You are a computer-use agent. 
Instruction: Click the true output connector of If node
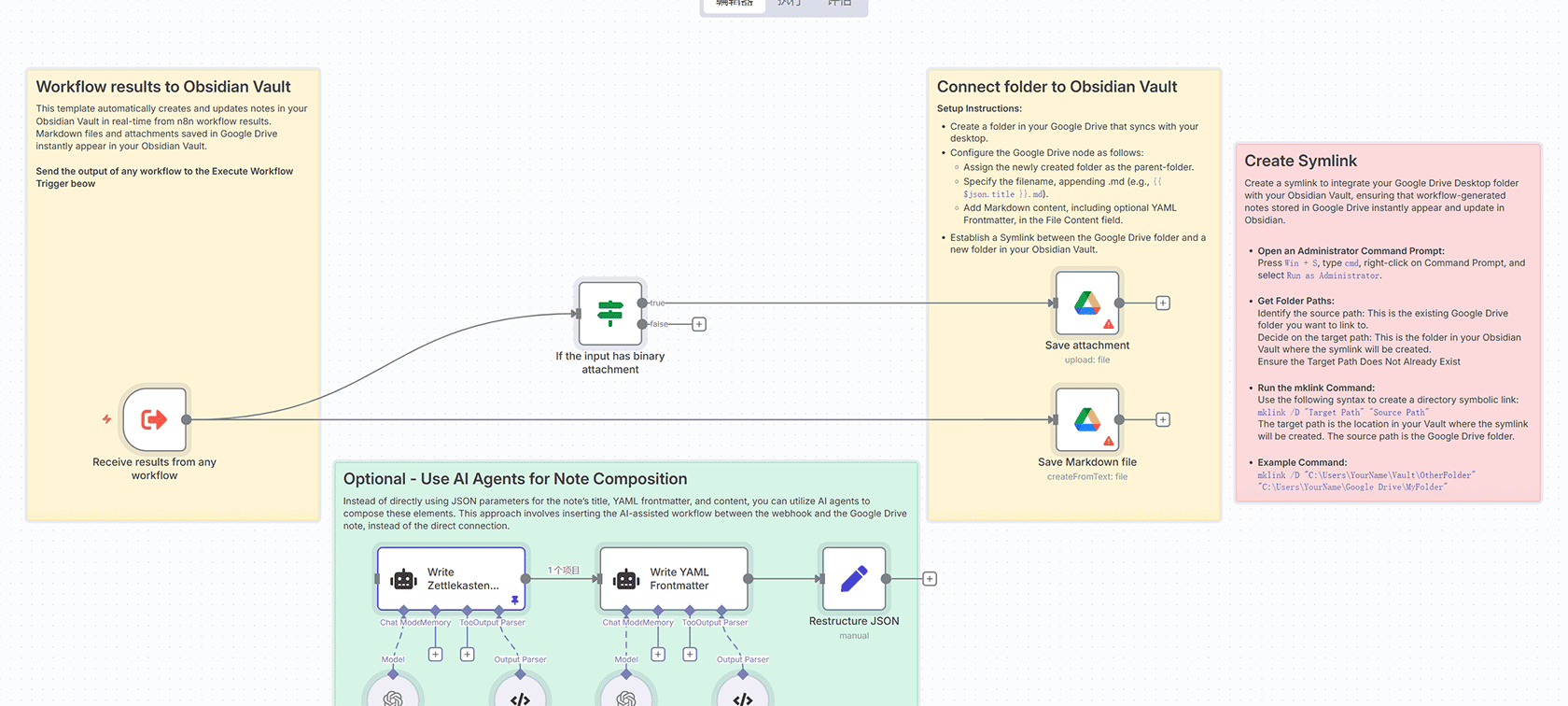pos(642,303)
